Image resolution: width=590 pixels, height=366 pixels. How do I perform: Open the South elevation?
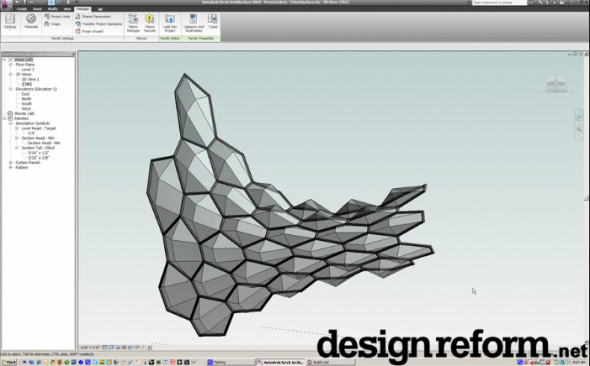tap(27, 103)
